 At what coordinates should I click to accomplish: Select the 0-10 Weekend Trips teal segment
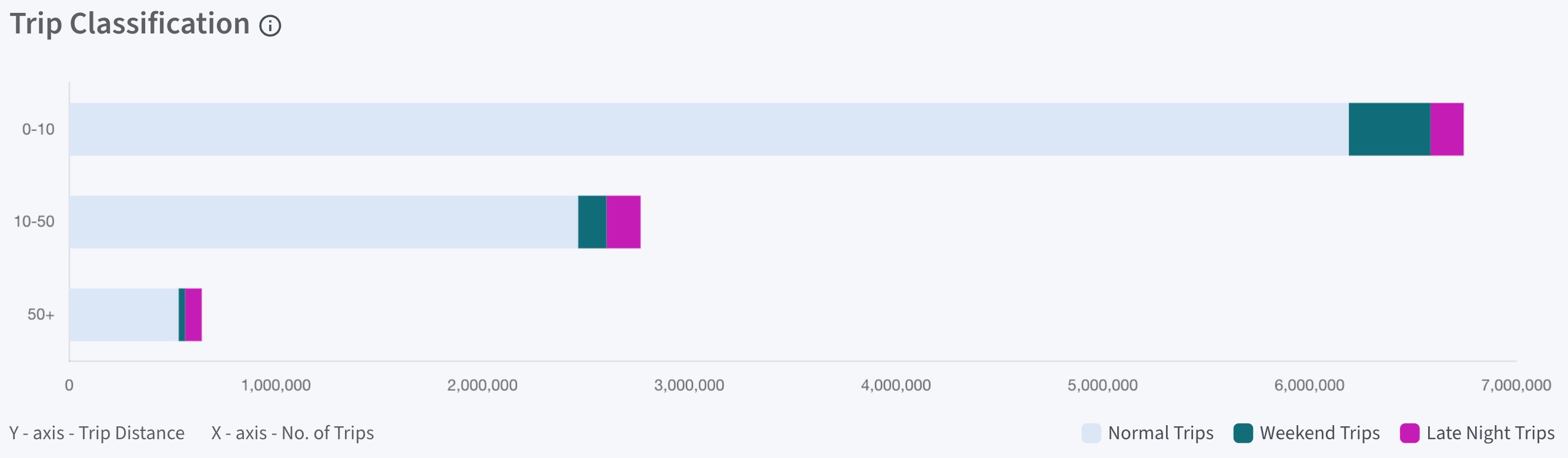pyautogui.click(x=1389, y=129)
